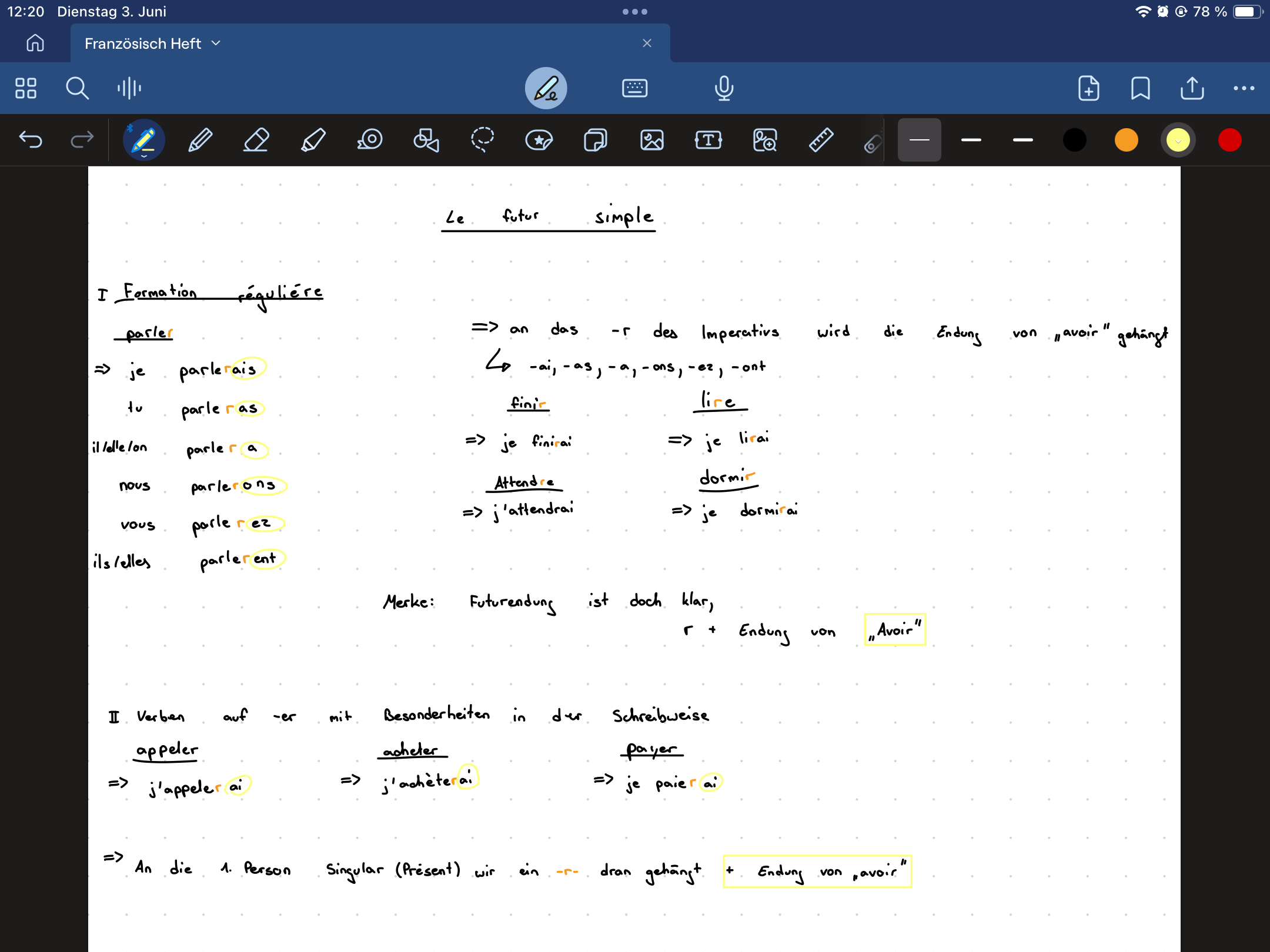Bookmark the current page
The width and height of the screenshot is (1270, 952).
tap(1141, 88)
